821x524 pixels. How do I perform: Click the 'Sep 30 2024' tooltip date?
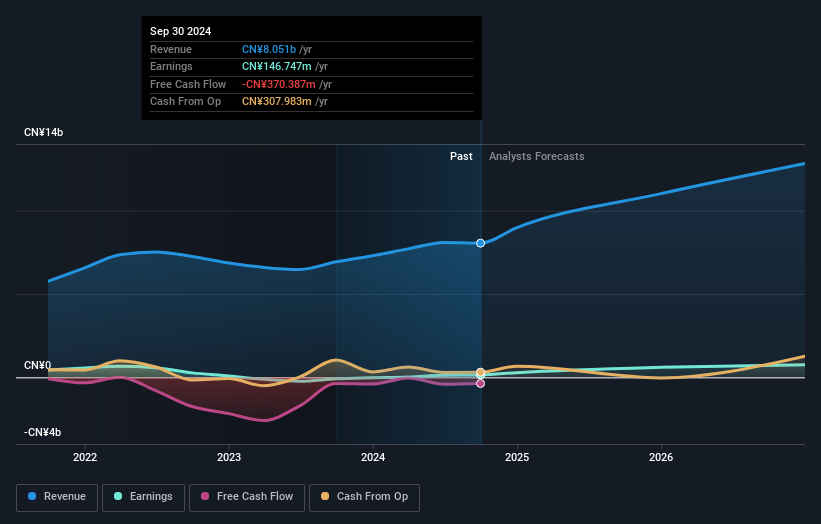coord(181,31)
